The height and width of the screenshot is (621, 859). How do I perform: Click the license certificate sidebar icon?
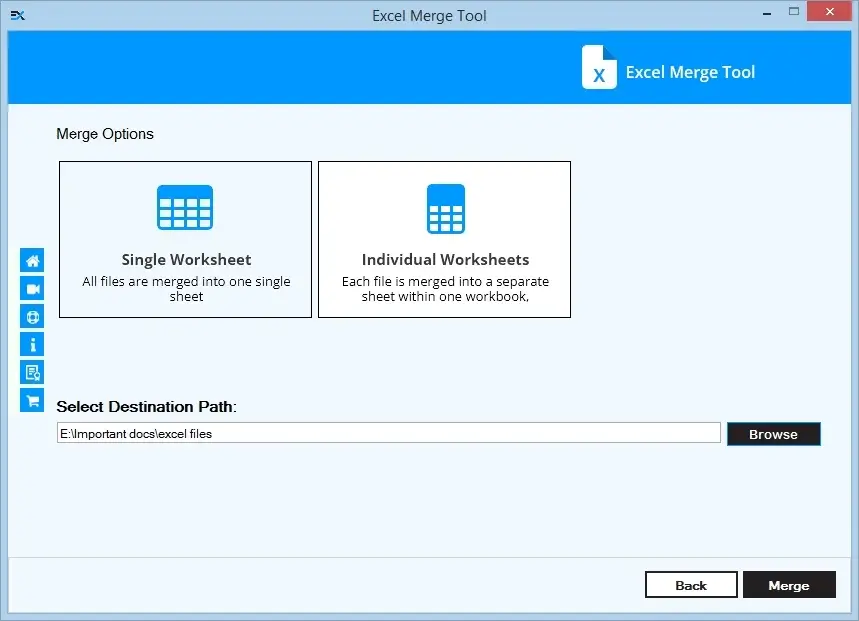click(32, 372)
